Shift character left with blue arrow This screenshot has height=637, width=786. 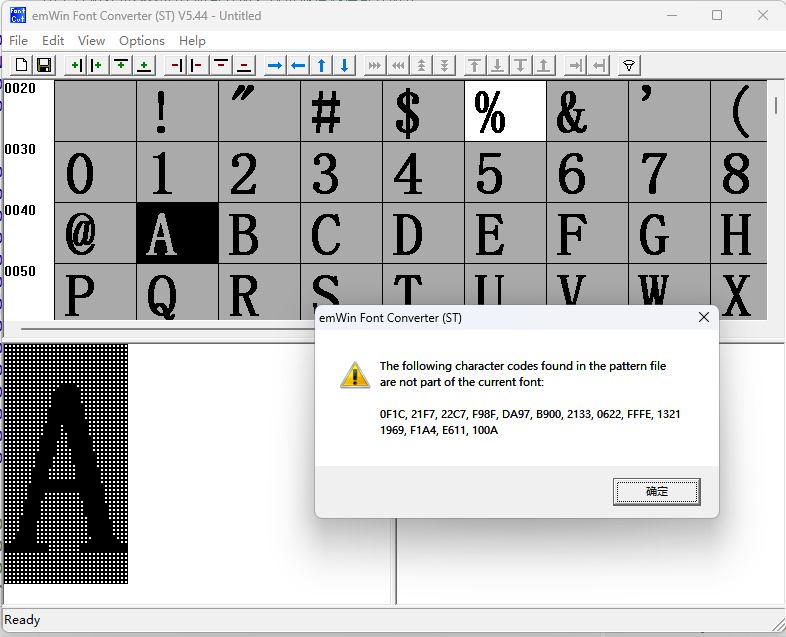click(298, 65)
